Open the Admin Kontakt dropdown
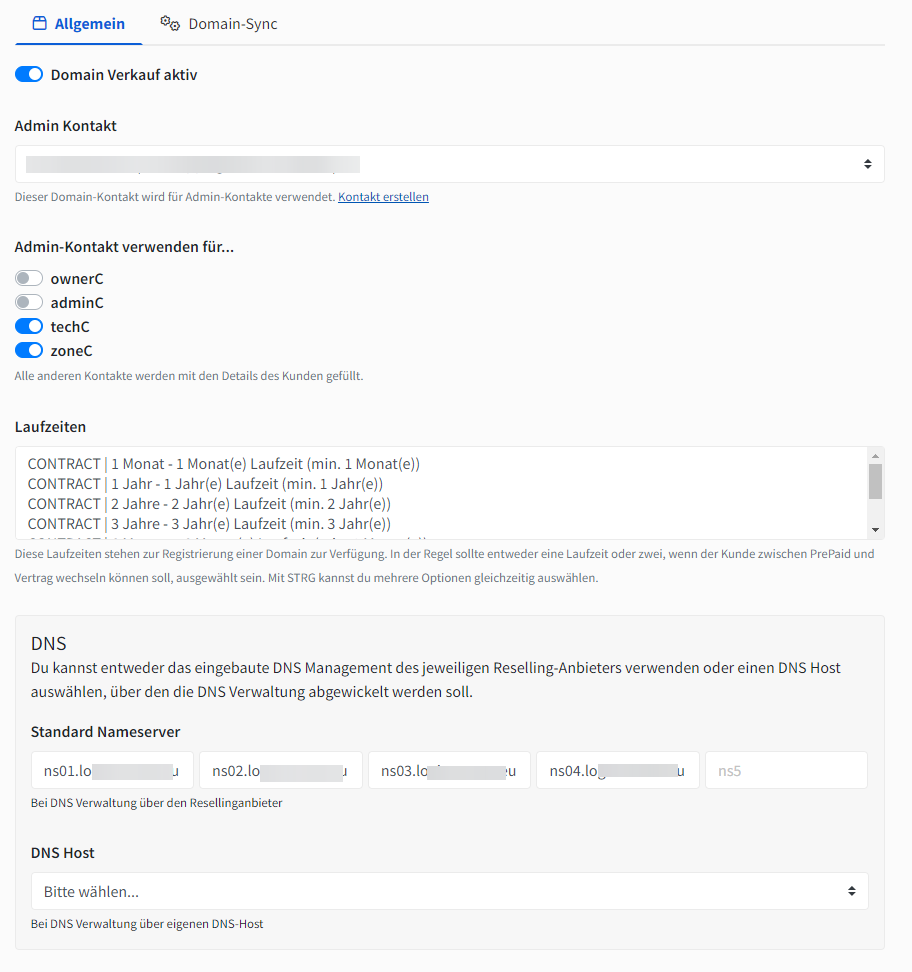The height and width of the screenshot is (972, 912). 449,164
